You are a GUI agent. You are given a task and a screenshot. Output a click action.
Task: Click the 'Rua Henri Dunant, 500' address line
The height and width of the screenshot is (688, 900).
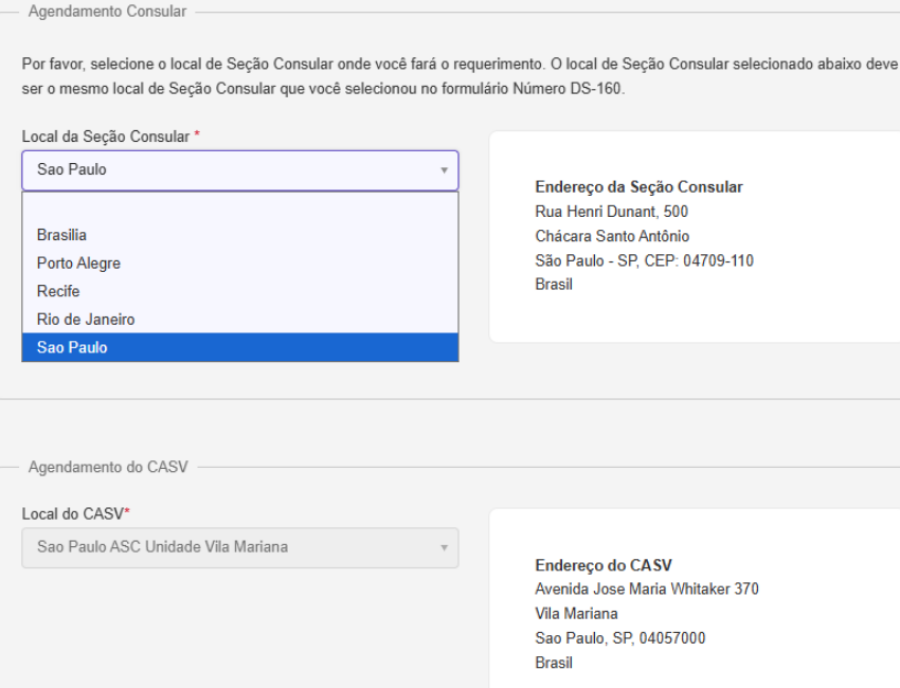(x=611, y=211)
